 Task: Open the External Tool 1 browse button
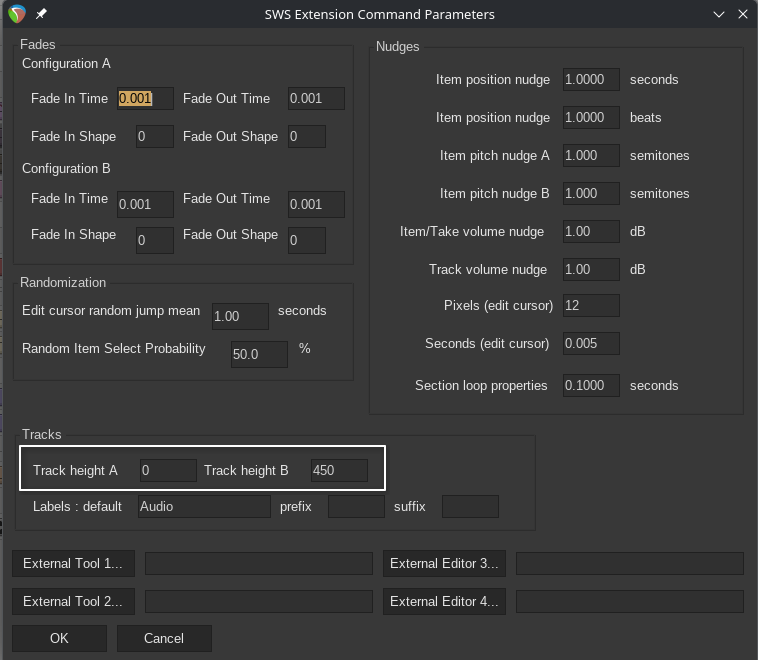click(73, 563)
